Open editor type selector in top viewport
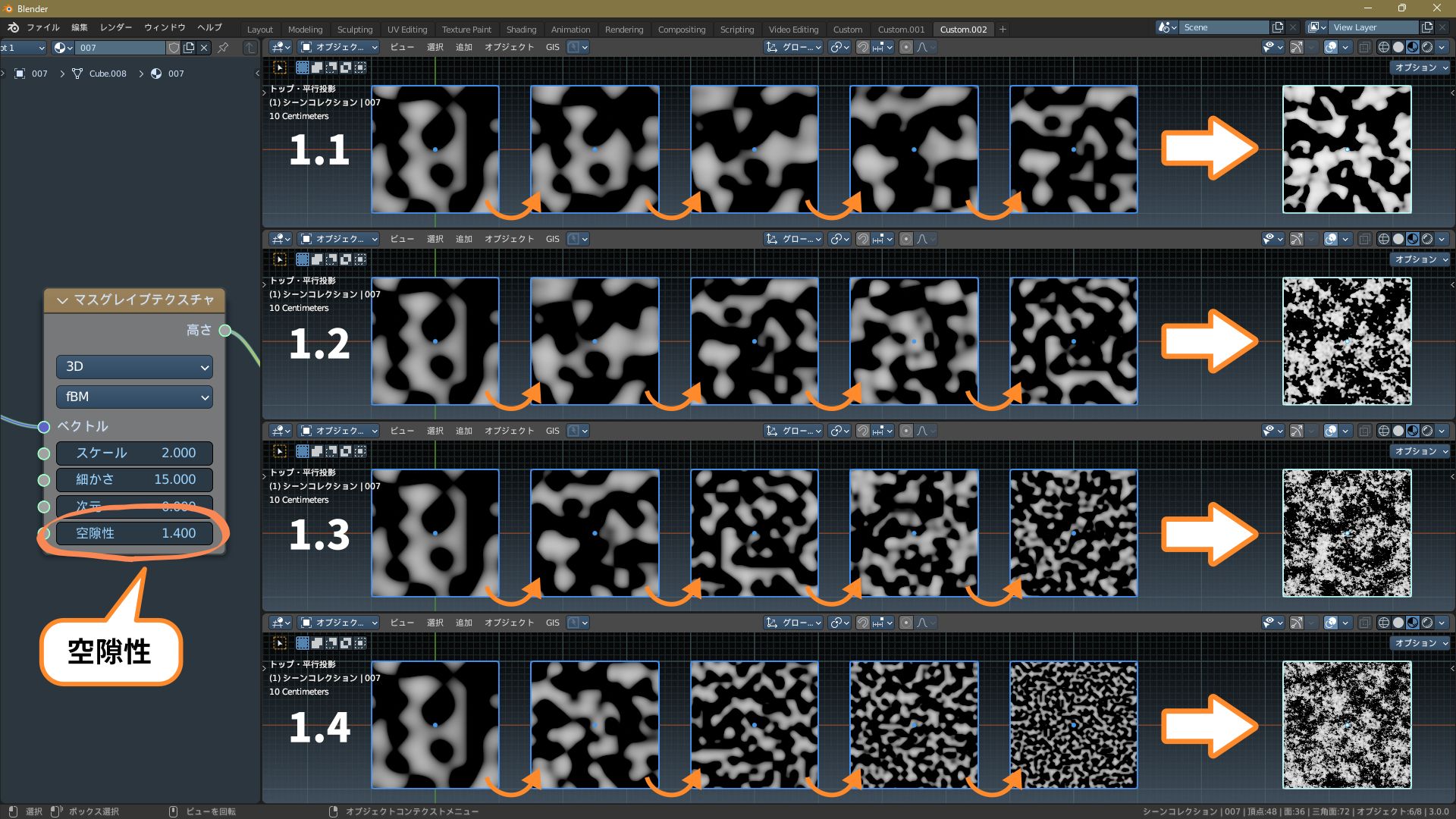 pos(281,47)
